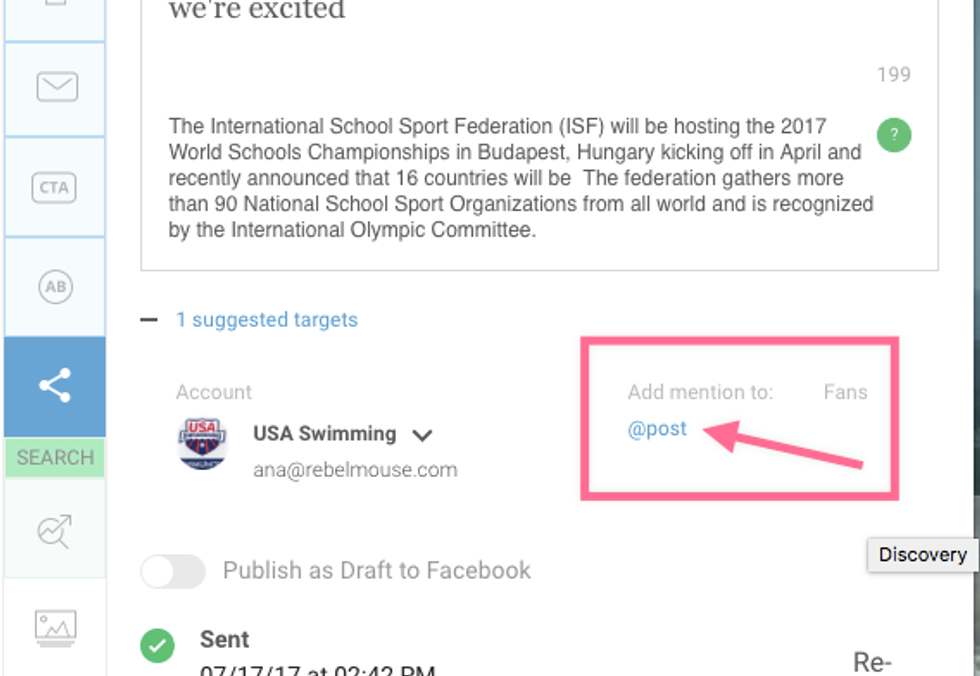Toggle Publish as Draft to Facebook
Image resolution: width=980 pixels, height=676 pixels.
[x=173, y=571]
